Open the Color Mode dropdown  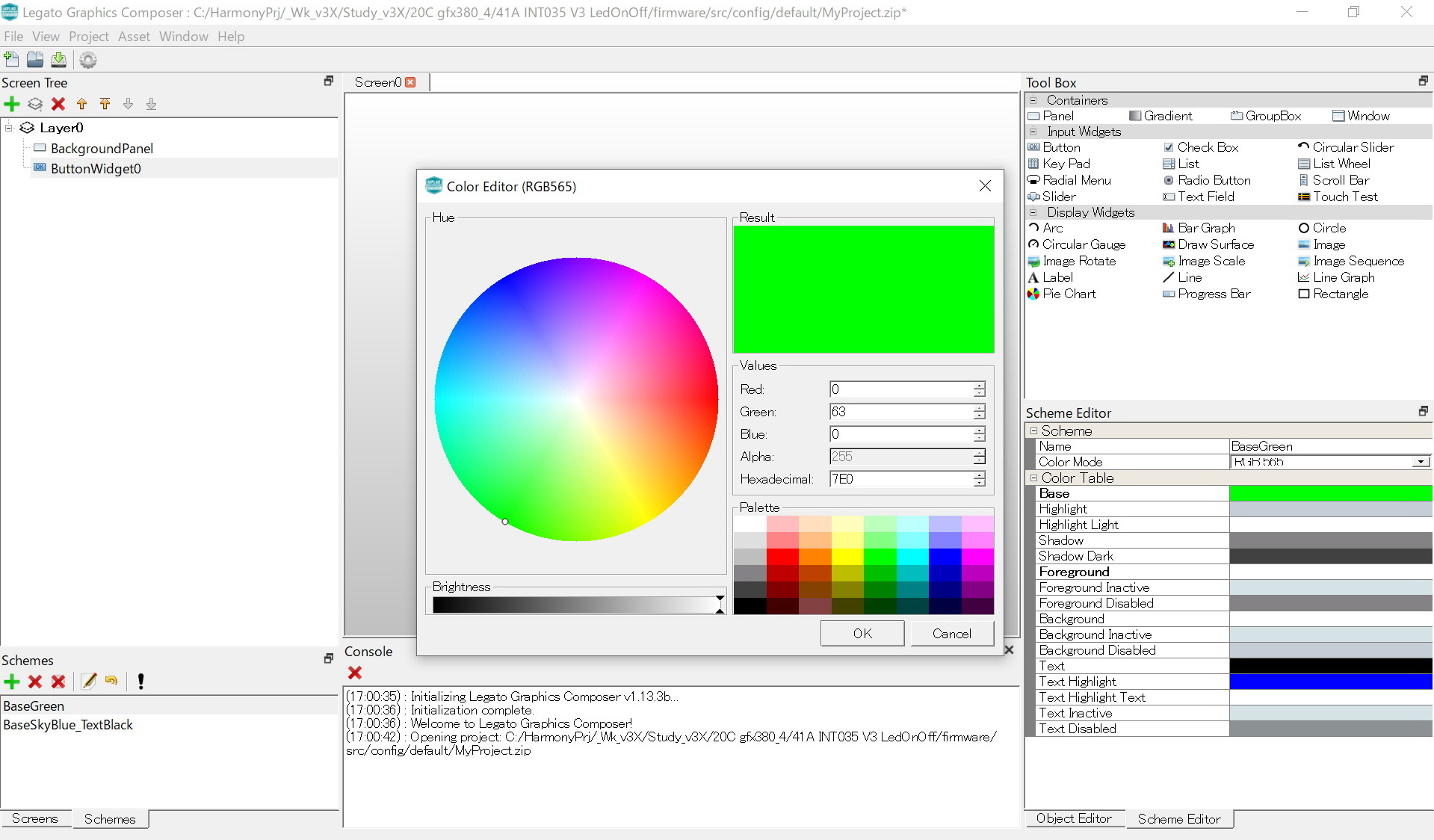click(1420, 462)
